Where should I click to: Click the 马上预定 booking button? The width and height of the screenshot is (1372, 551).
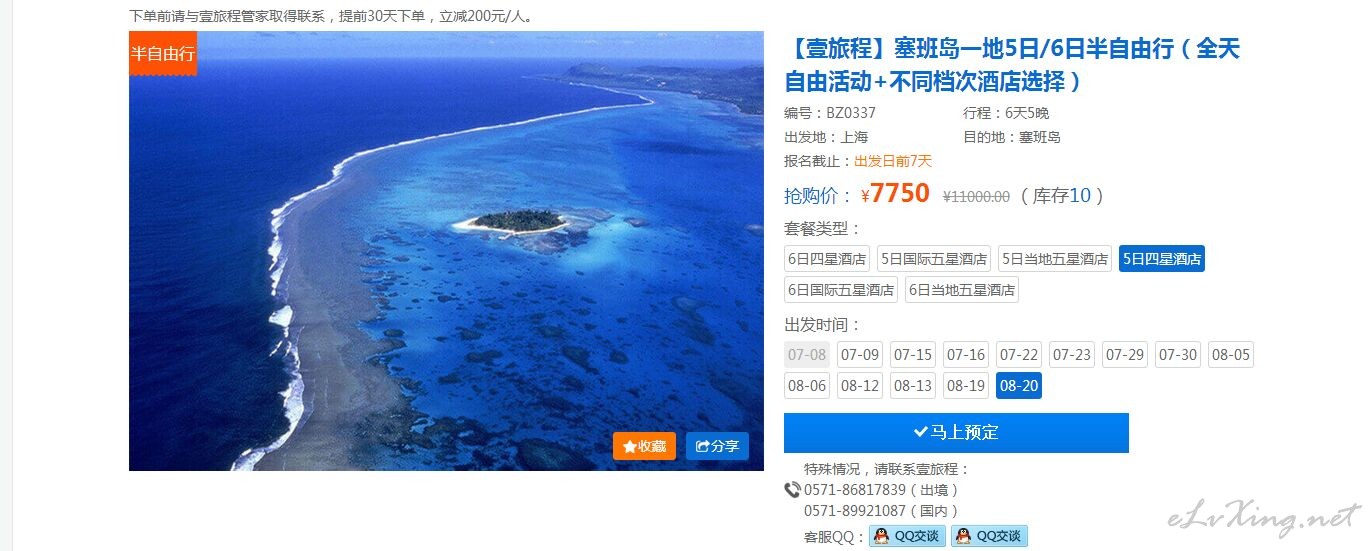956,433
